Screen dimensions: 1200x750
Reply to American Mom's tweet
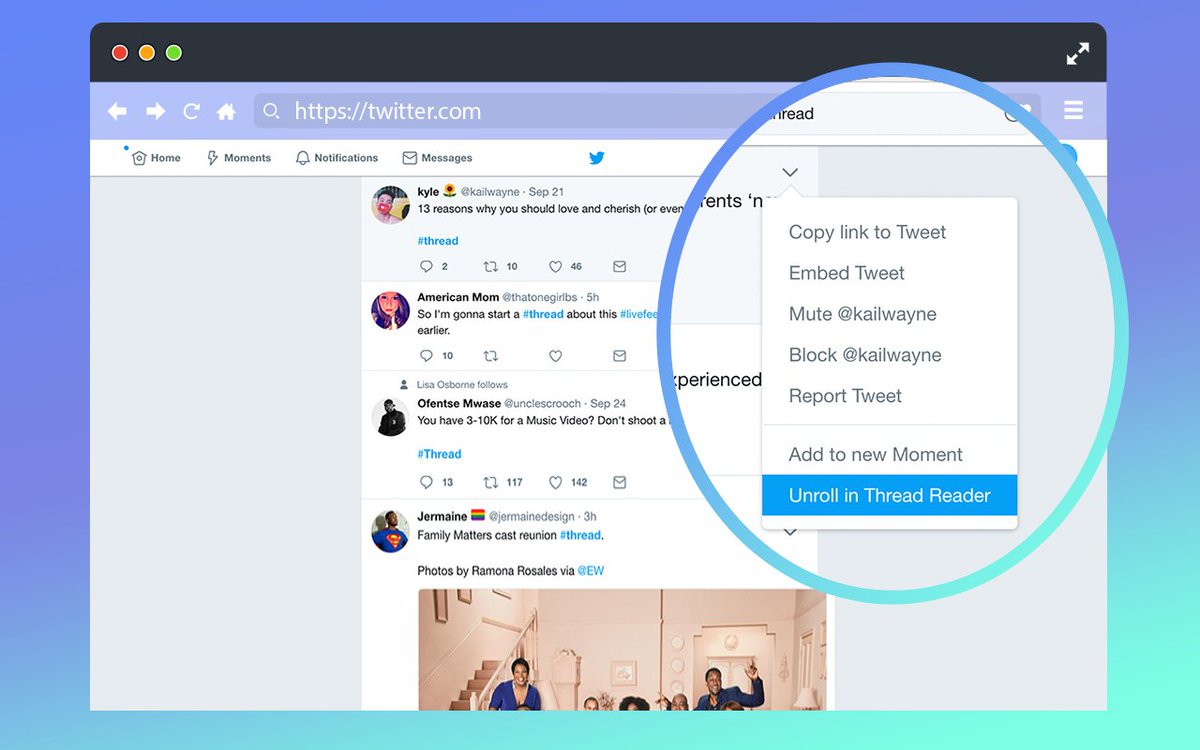point(427,356)
